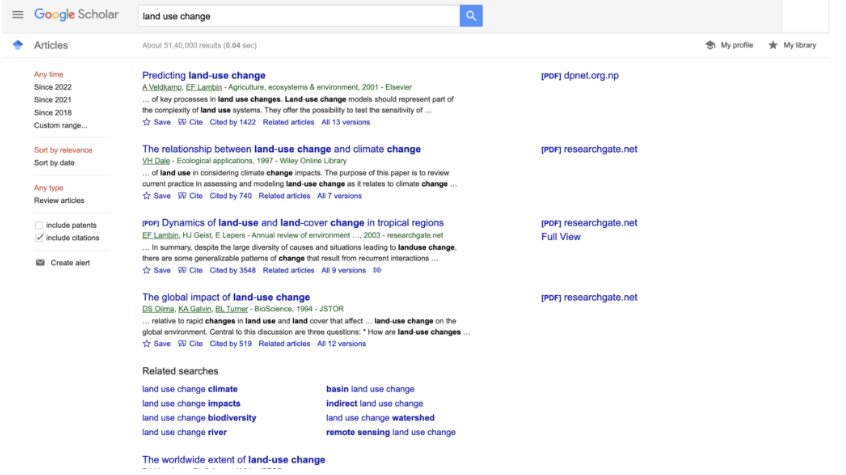Filter by Review articles type
The height and width of the screenshot is (475, 846).
pos(59,201)
